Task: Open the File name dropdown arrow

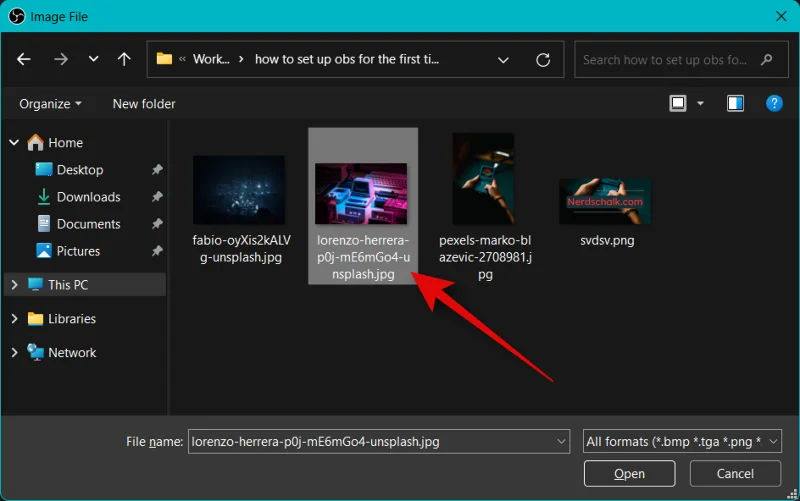Action: pos(561,441)
